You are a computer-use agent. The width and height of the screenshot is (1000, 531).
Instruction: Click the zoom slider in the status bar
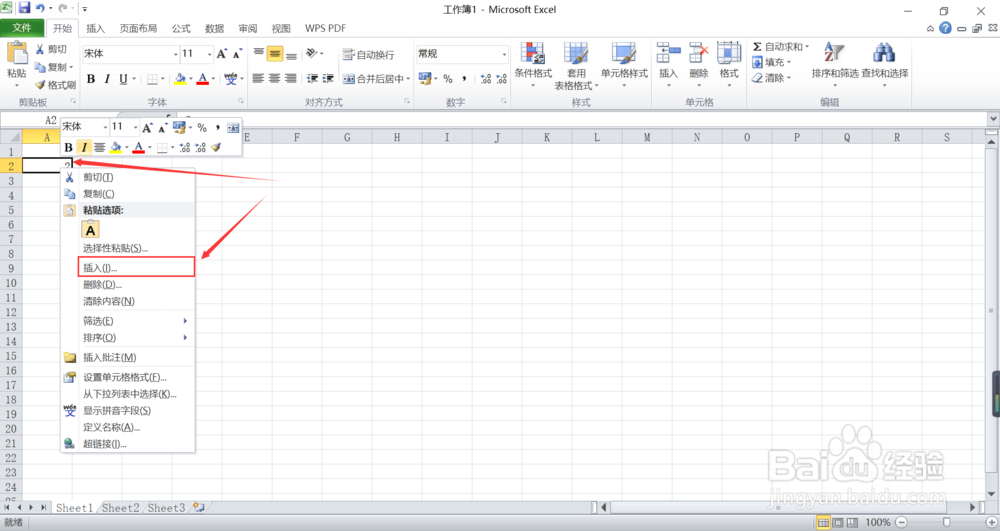[946, 523]
